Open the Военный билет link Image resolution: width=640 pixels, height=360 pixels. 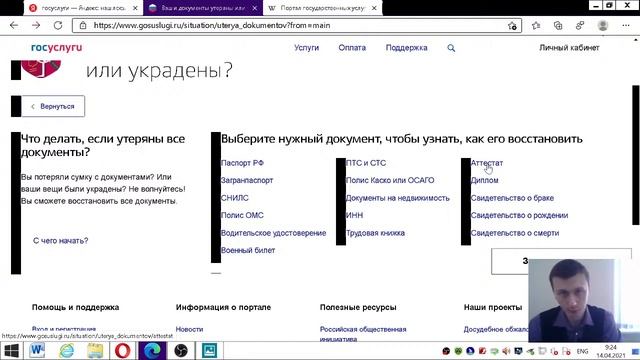point(248,250)
